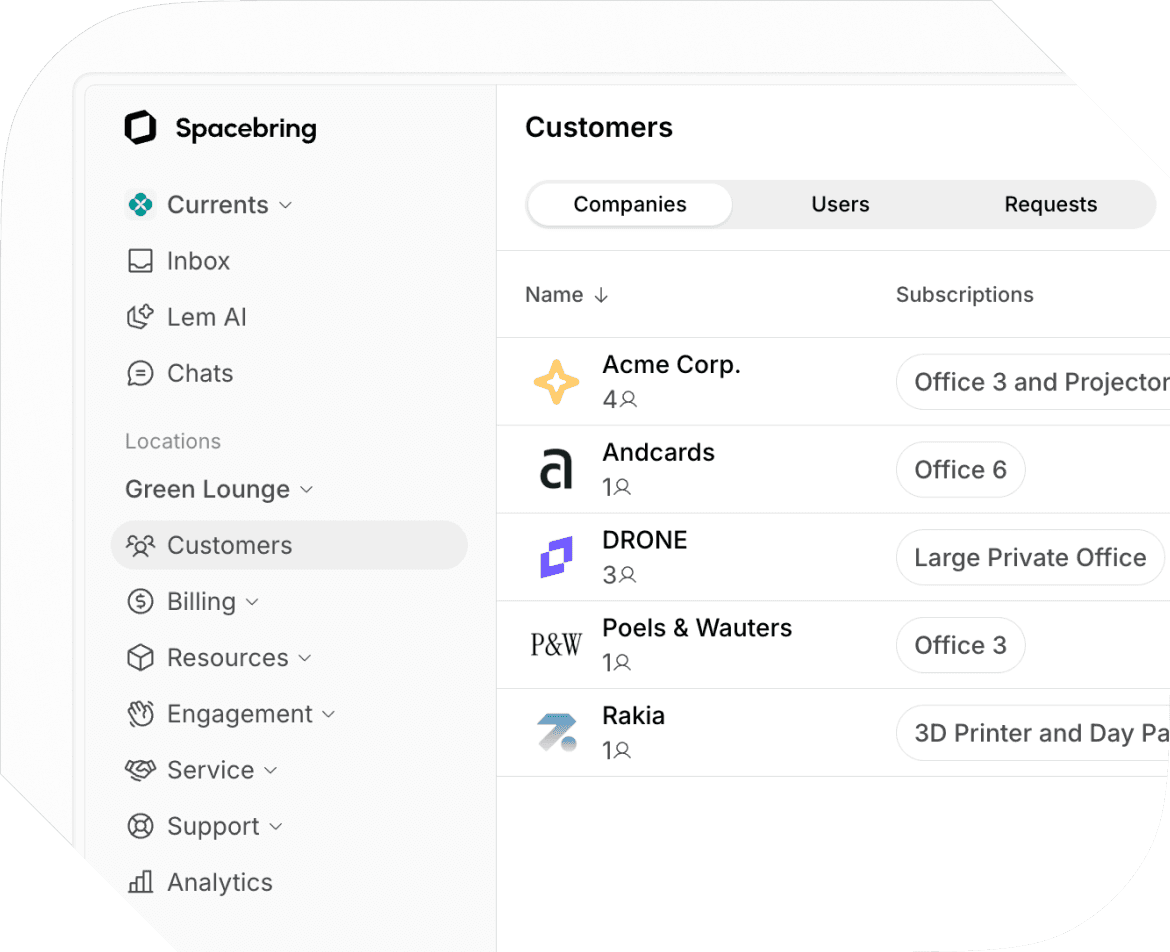Click the Locations section label
Screen dimensions: 1170x952
173,442
